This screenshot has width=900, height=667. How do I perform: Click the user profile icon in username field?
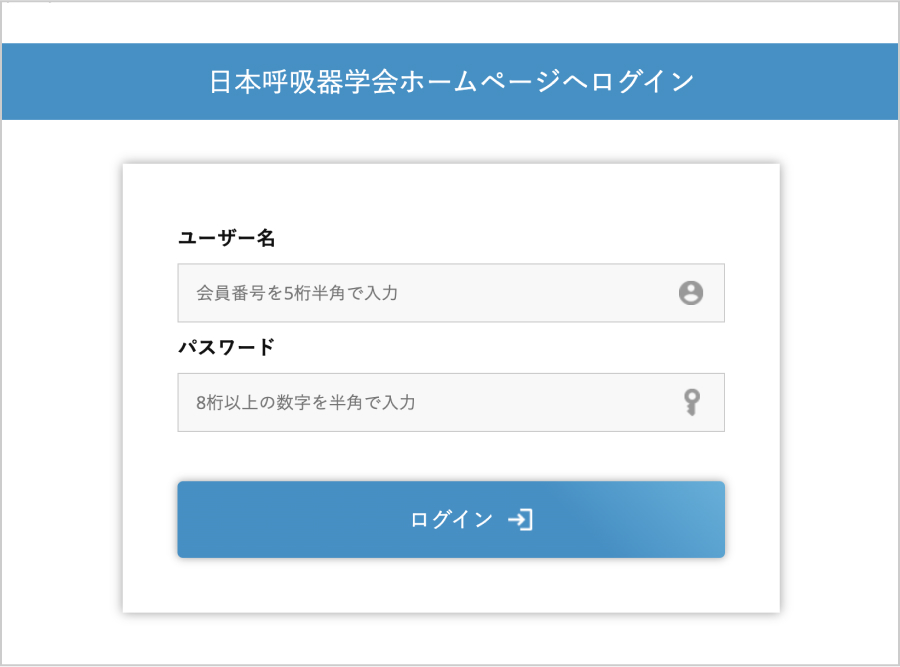click(691, 293)
